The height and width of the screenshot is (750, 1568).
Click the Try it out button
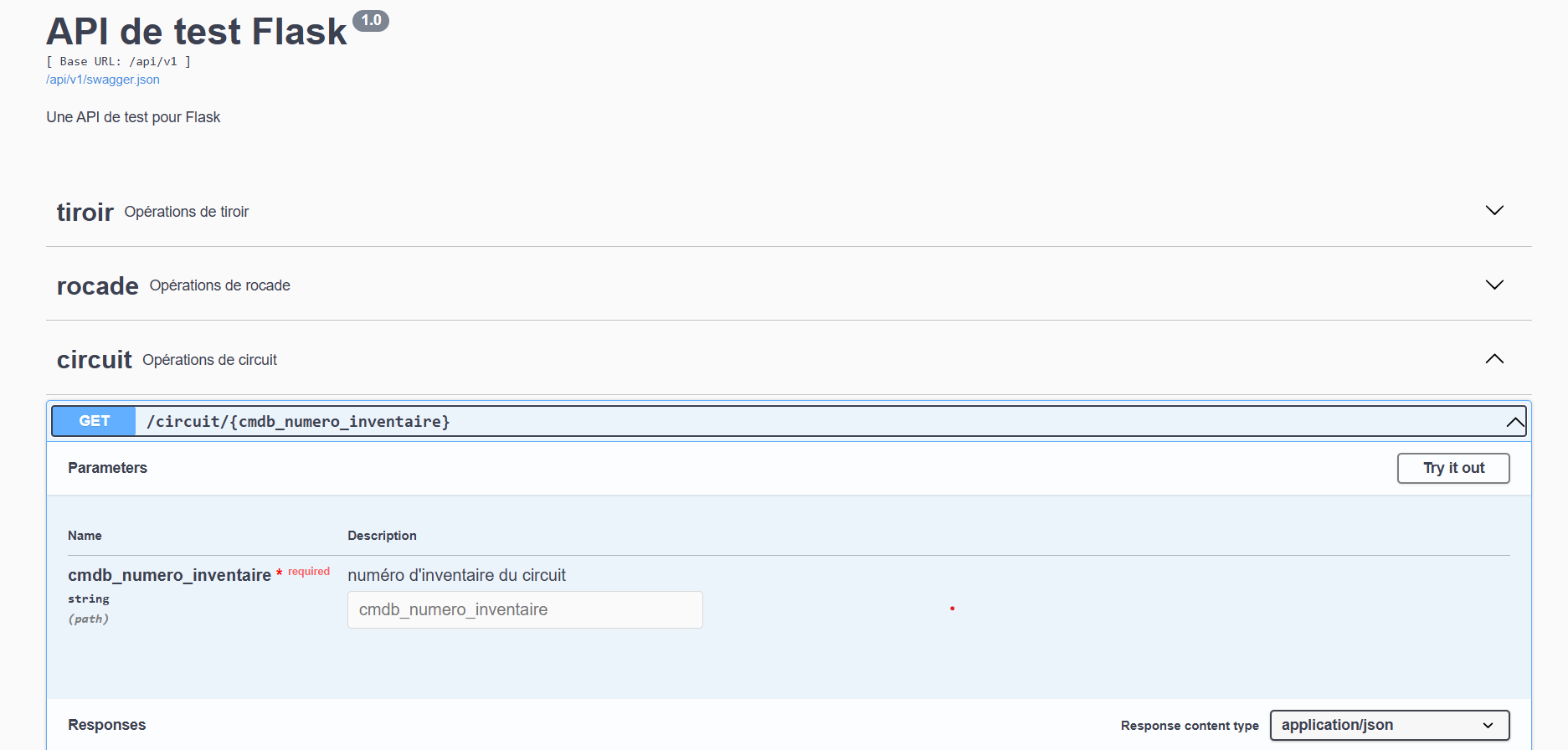coord(1453,468)
